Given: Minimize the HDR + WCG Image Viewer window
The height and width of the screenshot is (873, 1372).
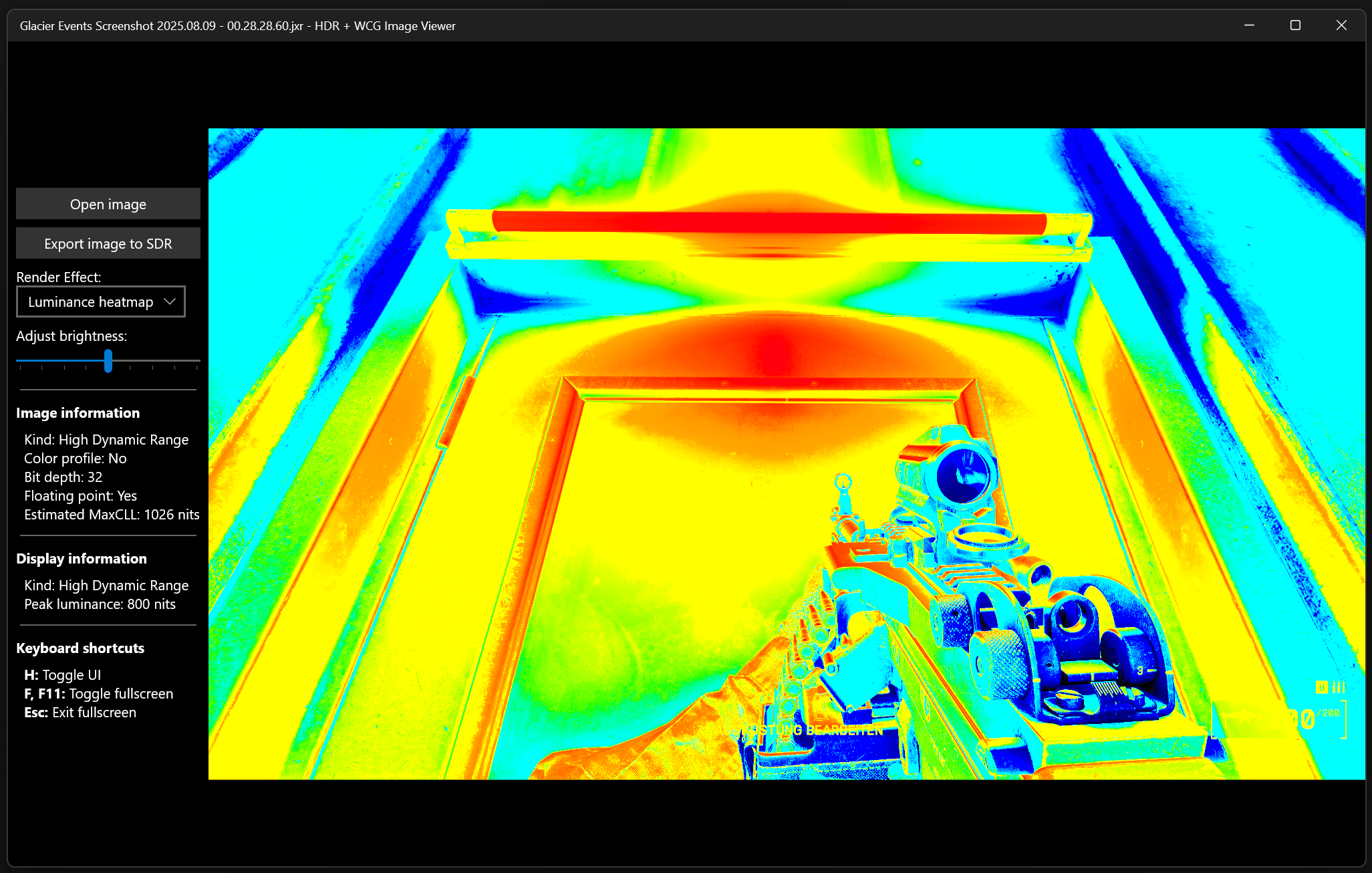Looking at the screenshot, I should [x=1249, y=25].
